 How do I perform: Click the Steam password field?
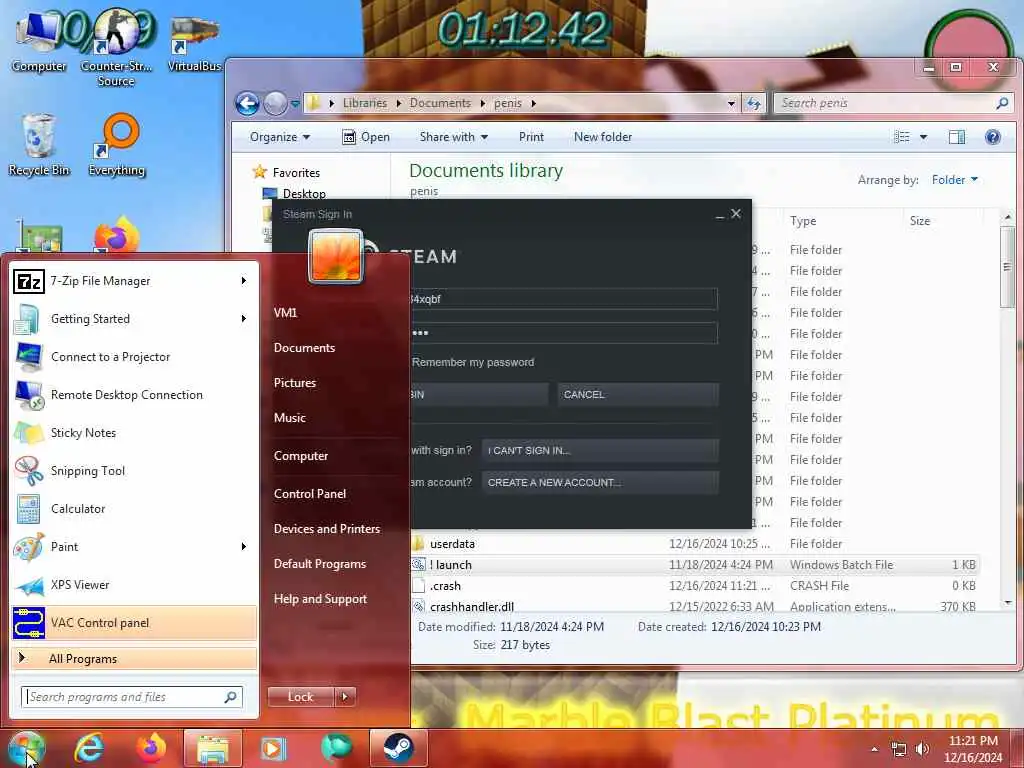click(x=564, y=332)
